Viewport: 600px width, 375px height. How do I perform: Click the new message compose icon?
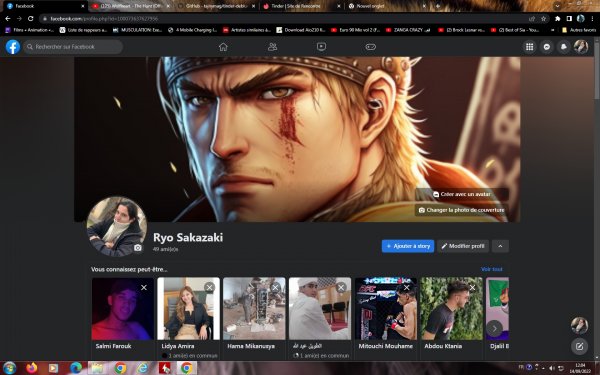(579, 346)
